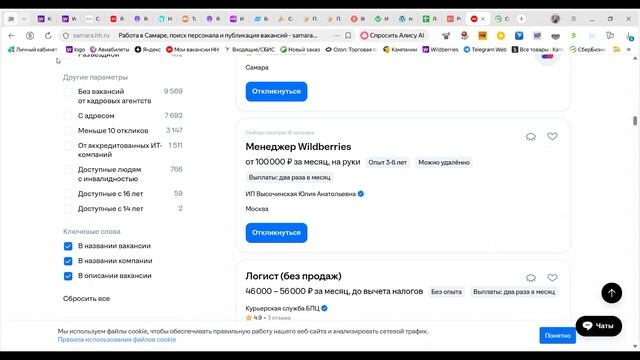Jump to top with the black arrow button

(x=611, y=293)
